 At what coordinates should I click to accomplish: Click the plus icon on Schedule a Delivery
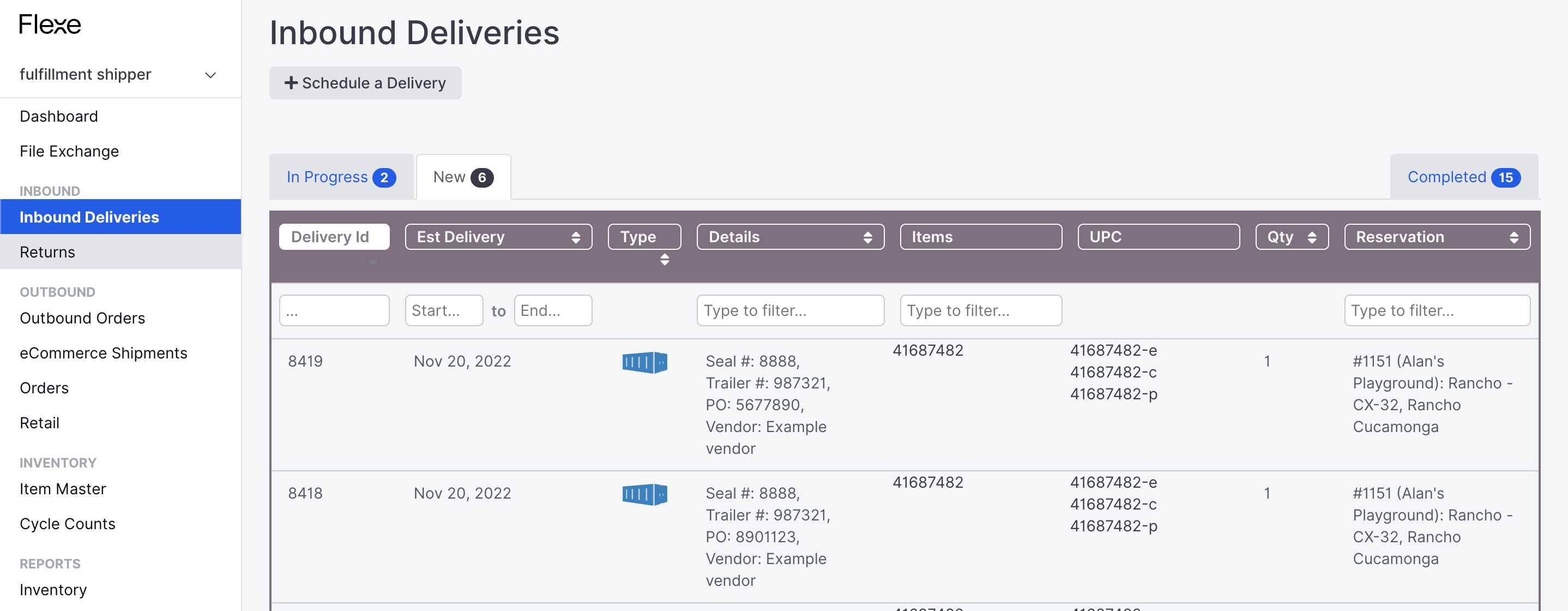(291, 82)
